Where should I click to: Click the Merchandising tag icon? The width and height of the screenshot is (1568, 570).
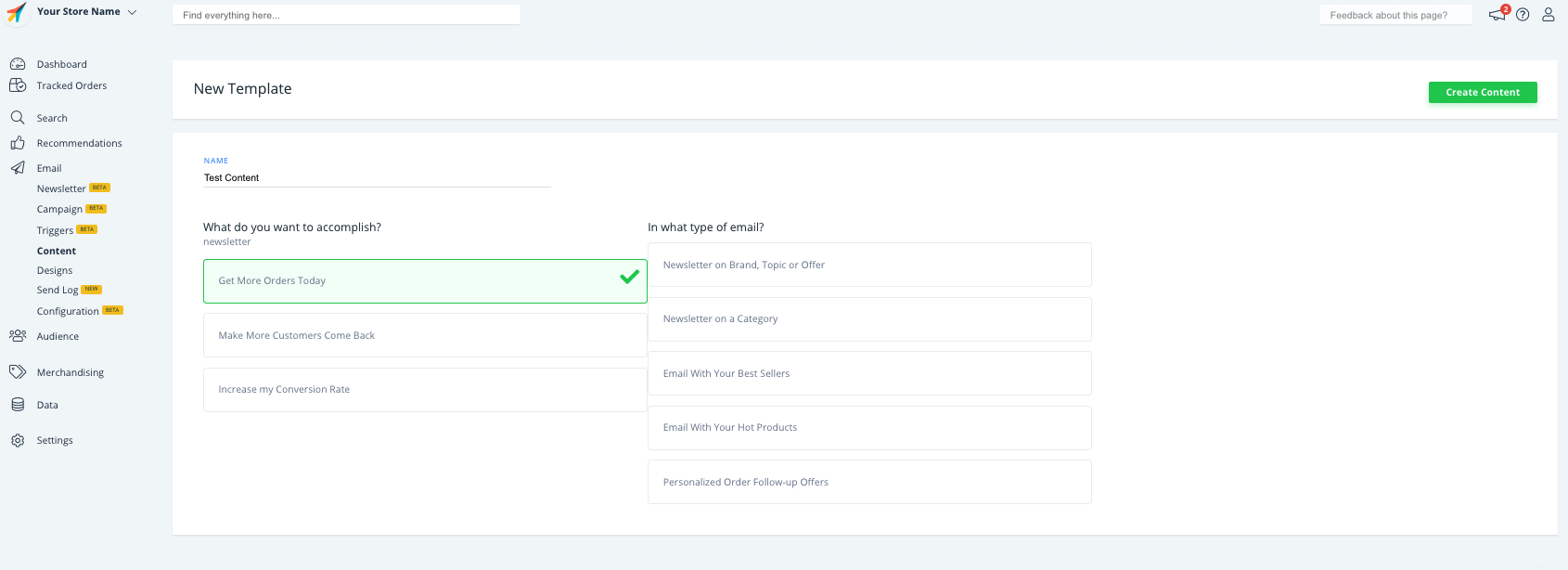18,372
